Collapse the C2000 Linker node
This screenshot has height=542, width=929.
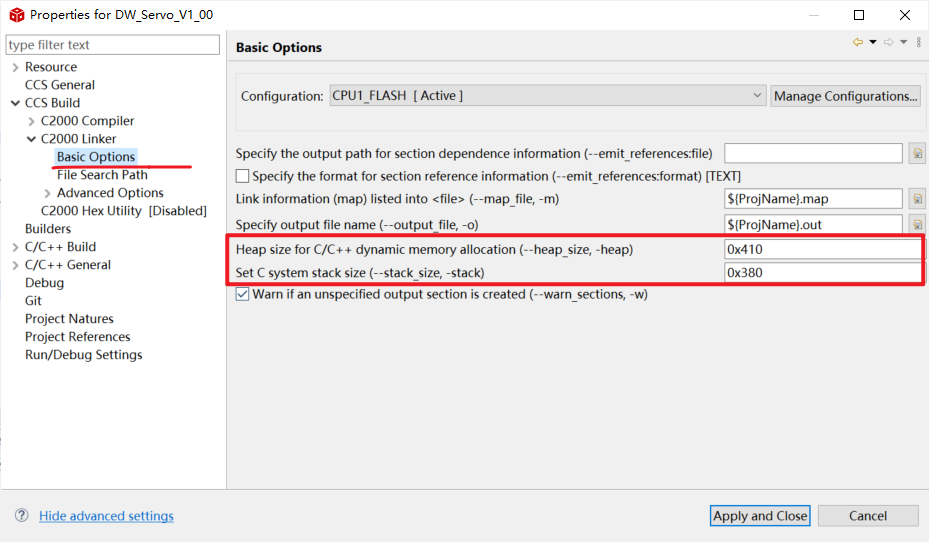coord(31,139)
